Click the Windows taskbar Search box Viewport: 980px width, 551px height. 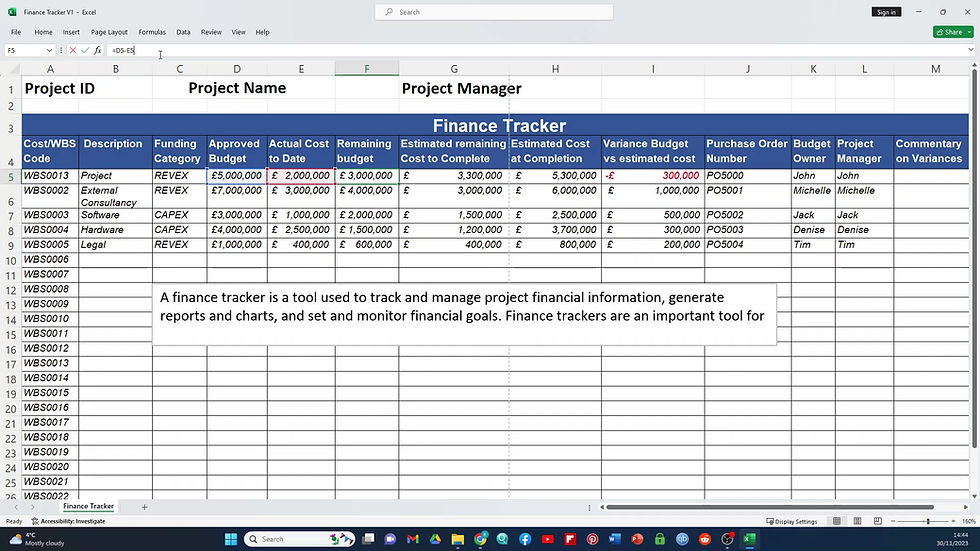coord(299,539)
